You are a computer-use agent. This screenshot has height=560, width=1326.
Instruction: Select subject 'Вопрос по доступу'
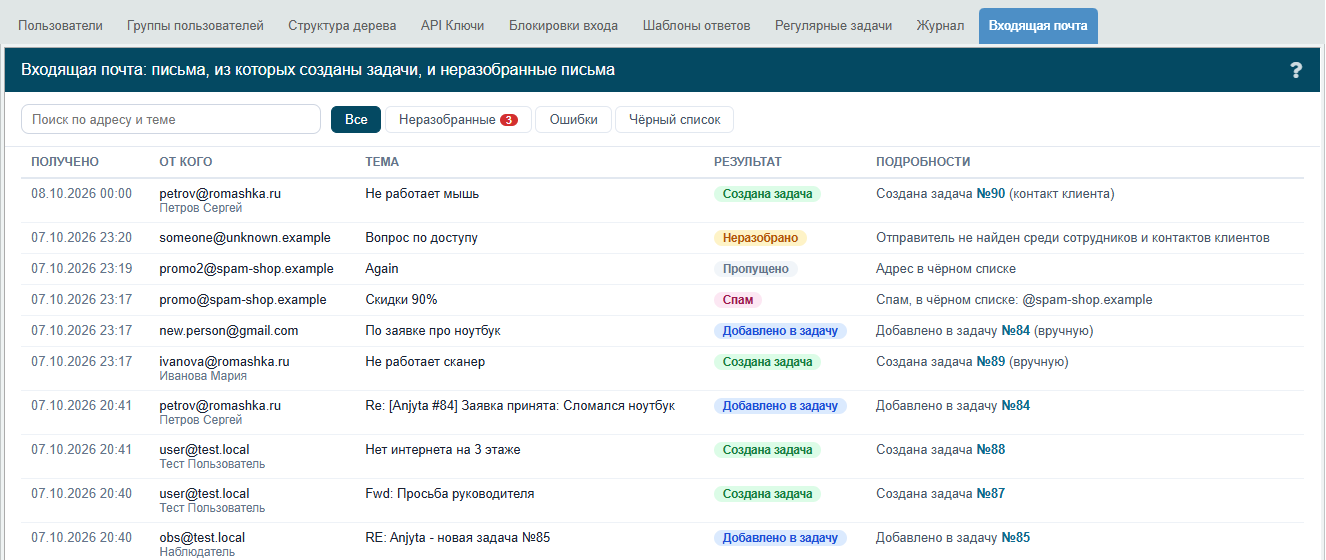click(x=421, y=238)
